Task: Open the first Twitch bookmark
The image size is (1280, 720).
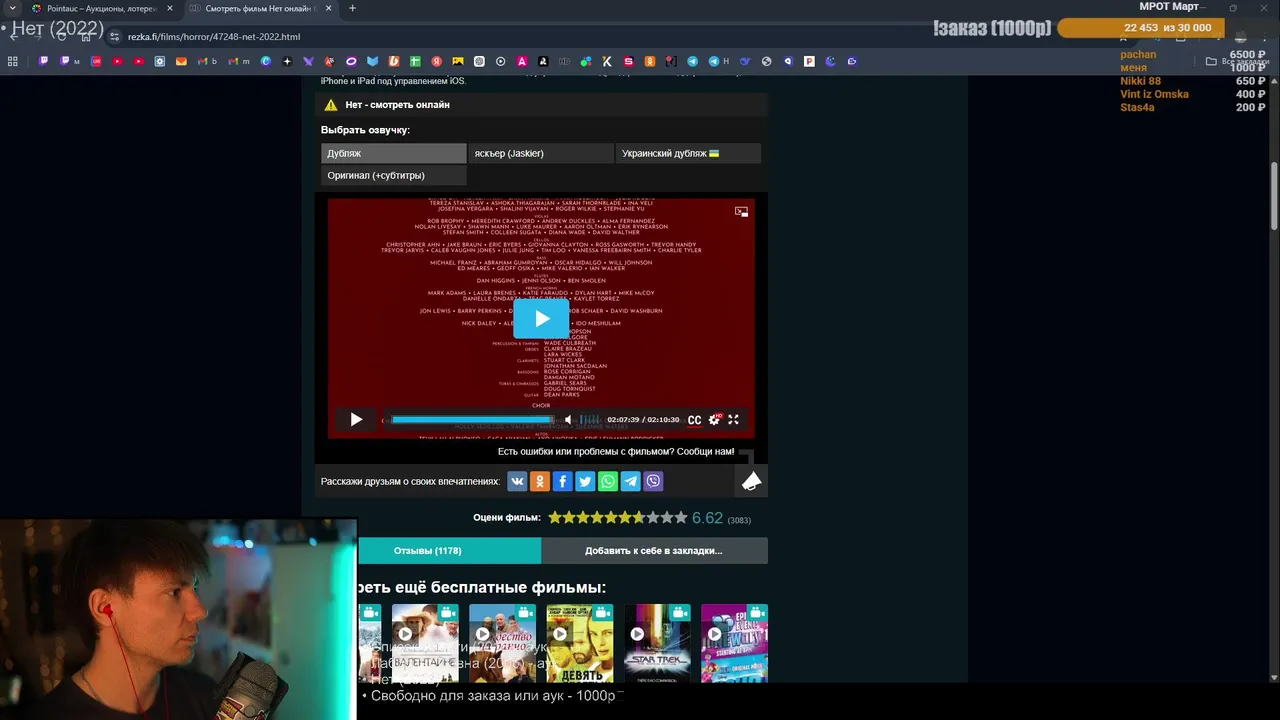Action: 43,61
